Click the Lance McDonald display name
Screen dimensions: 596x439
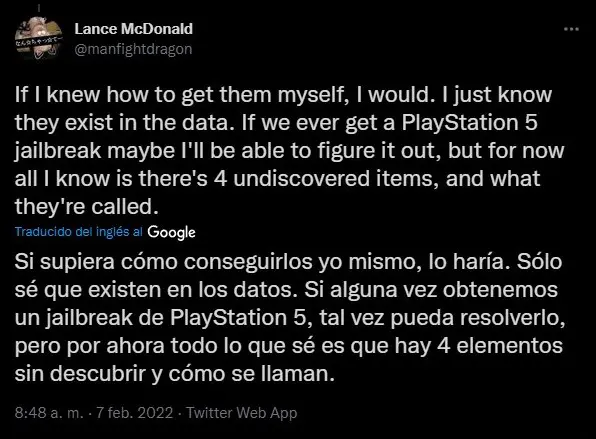click(x=133, y=29)
